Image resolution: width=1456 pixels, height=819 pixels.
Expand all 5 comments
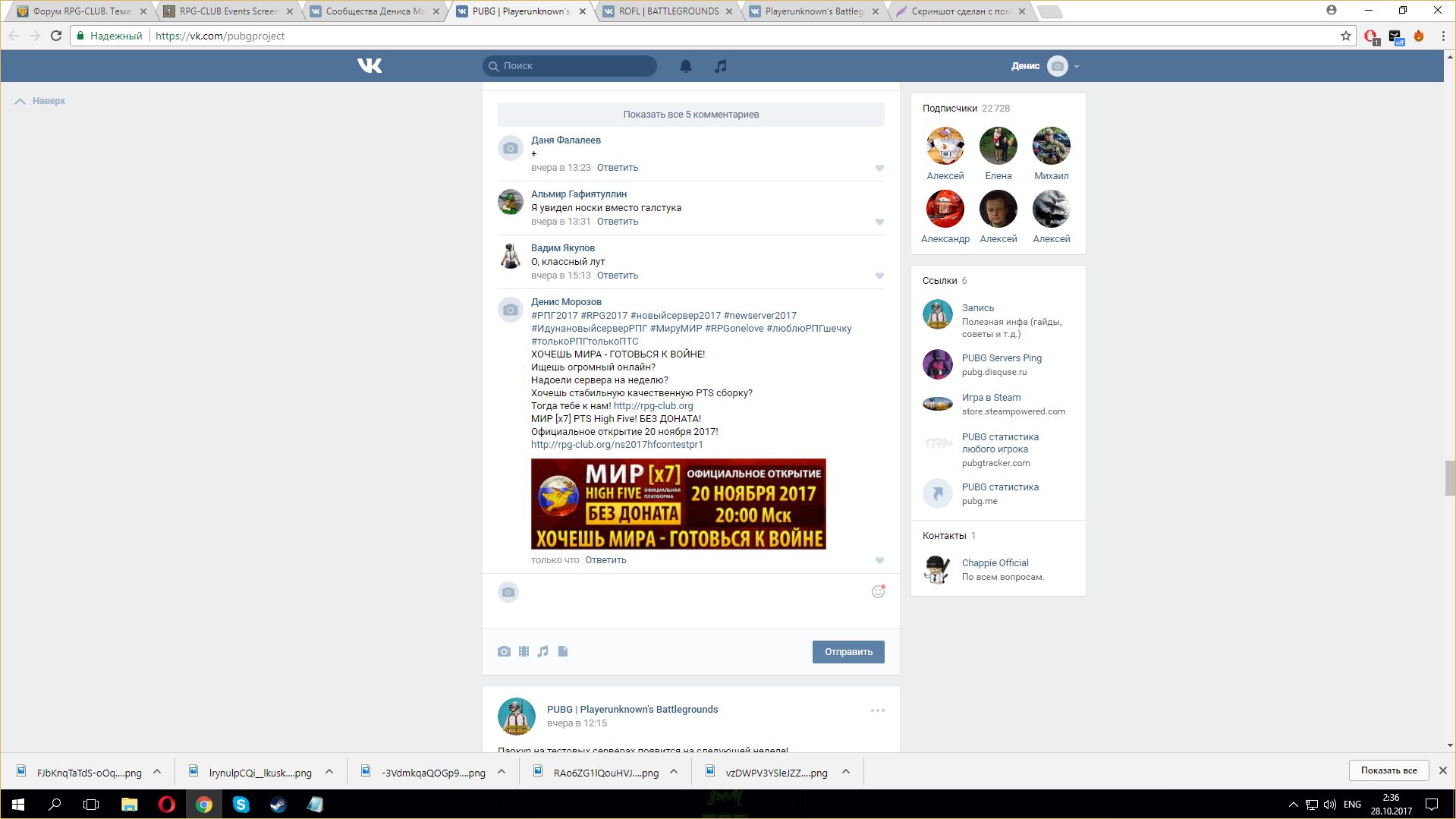click(690, 115)
